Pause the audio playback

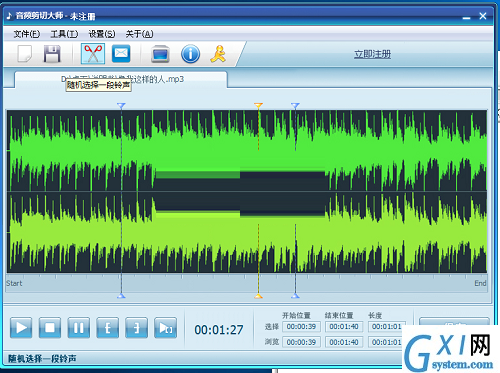click(x=79, y=328)
